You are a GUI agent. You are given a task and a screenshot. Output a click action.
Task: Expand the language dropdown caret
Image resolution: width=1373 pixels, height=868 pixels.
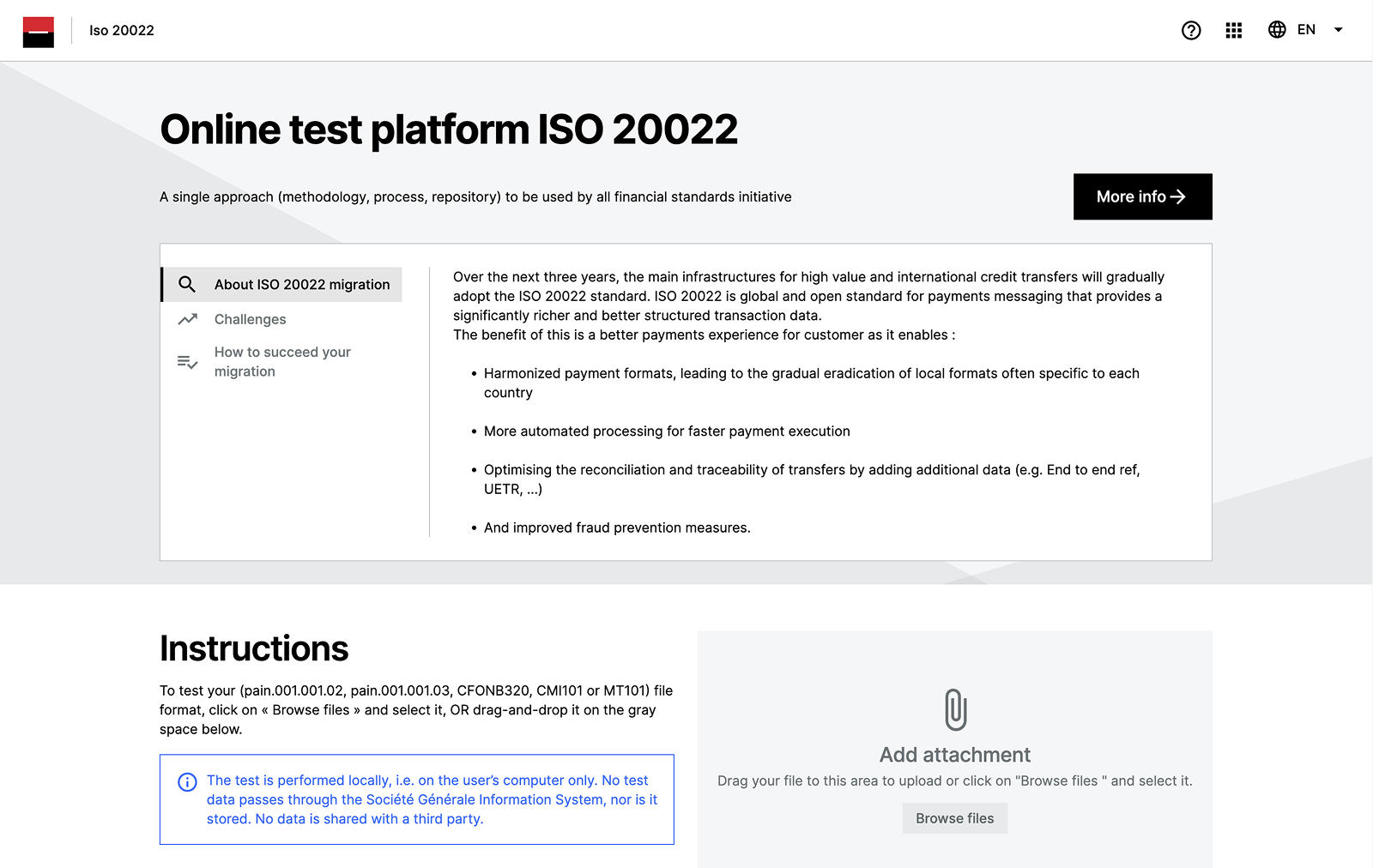coord(1338,30)
